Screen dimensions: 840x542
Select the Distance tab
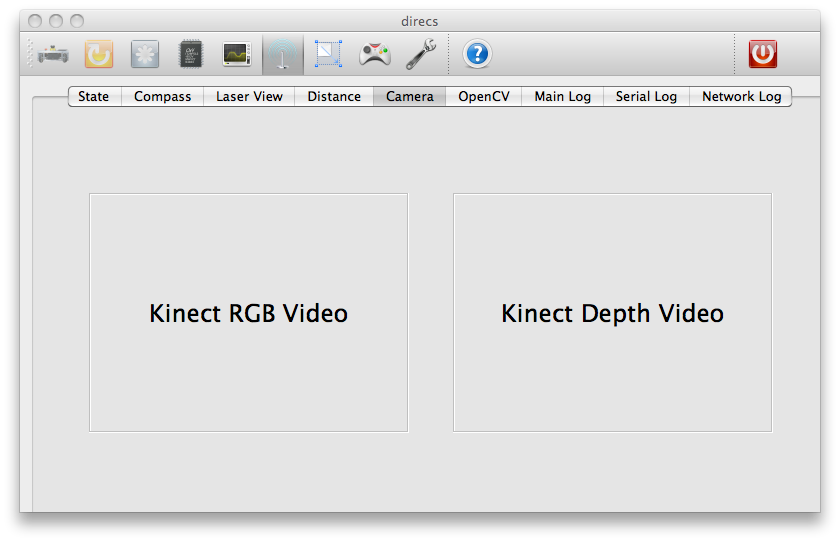point(334,96)
